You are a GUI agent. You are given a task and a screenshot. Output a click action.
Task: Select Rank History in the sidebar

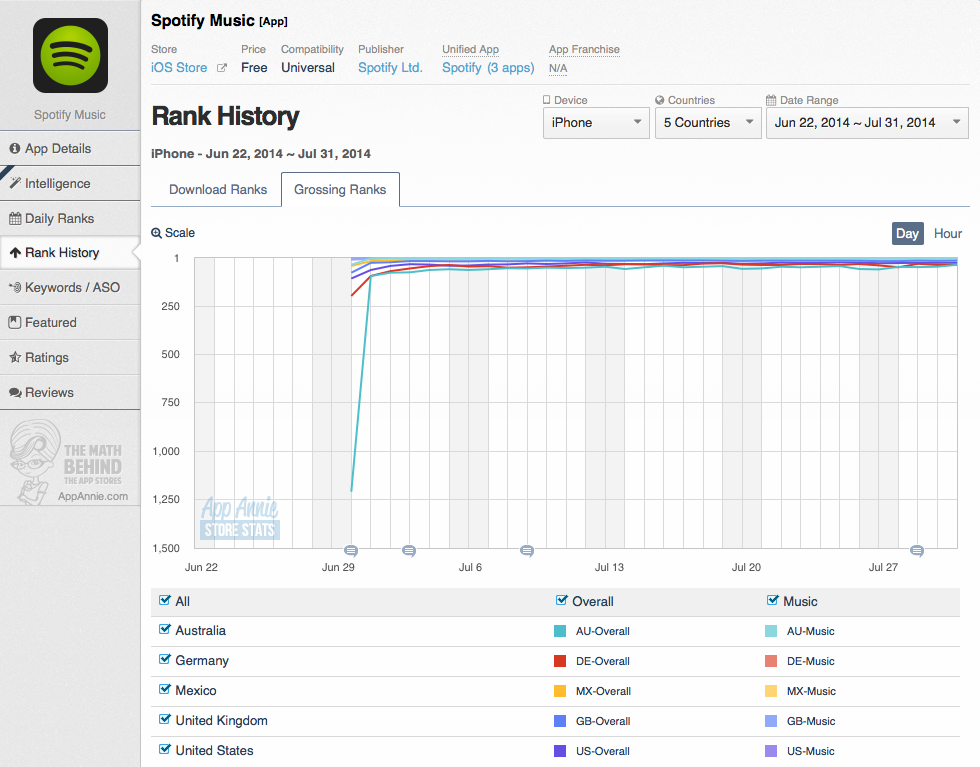point(70,253)
